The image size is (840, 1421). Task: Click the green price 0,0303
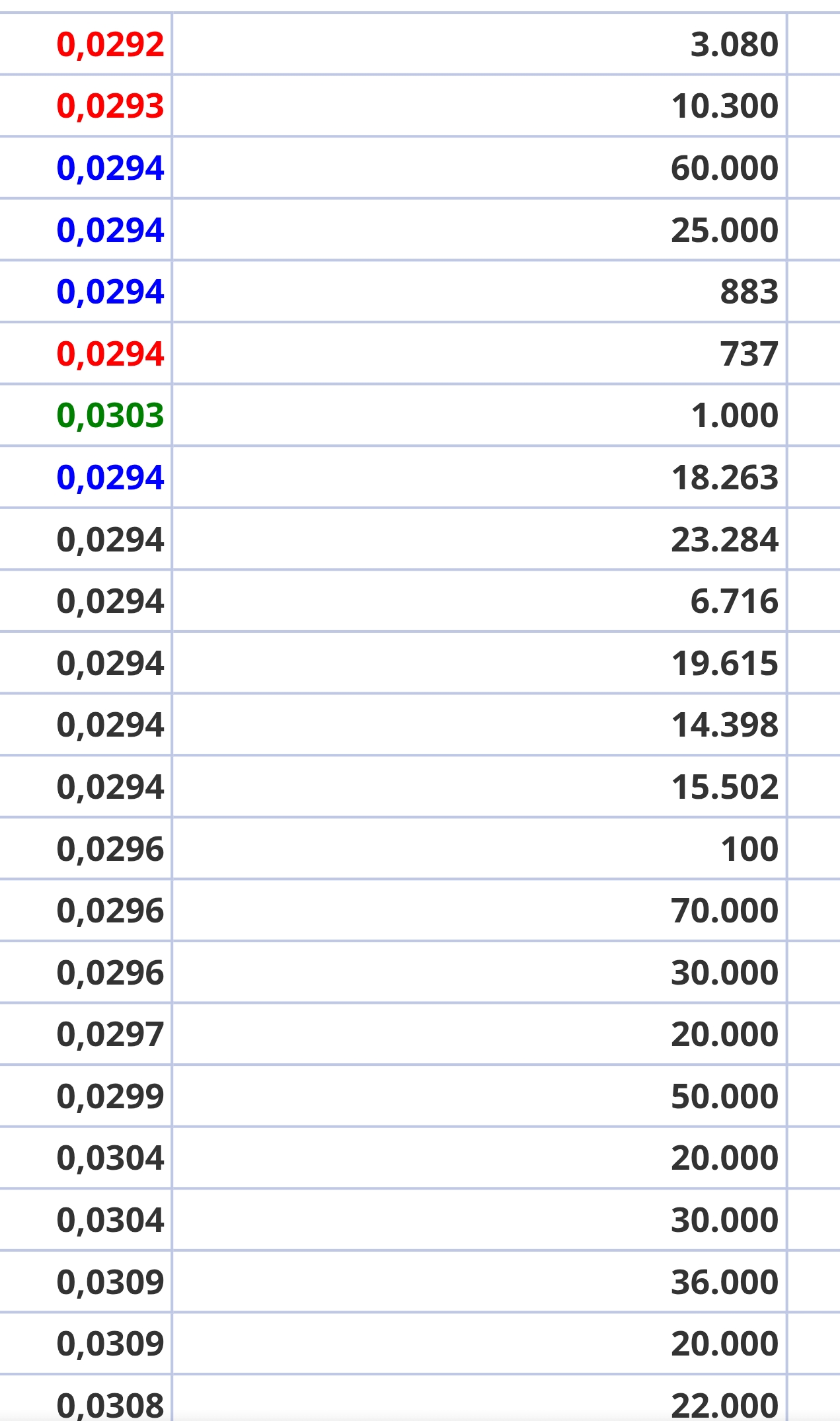(x=110, y=415)
